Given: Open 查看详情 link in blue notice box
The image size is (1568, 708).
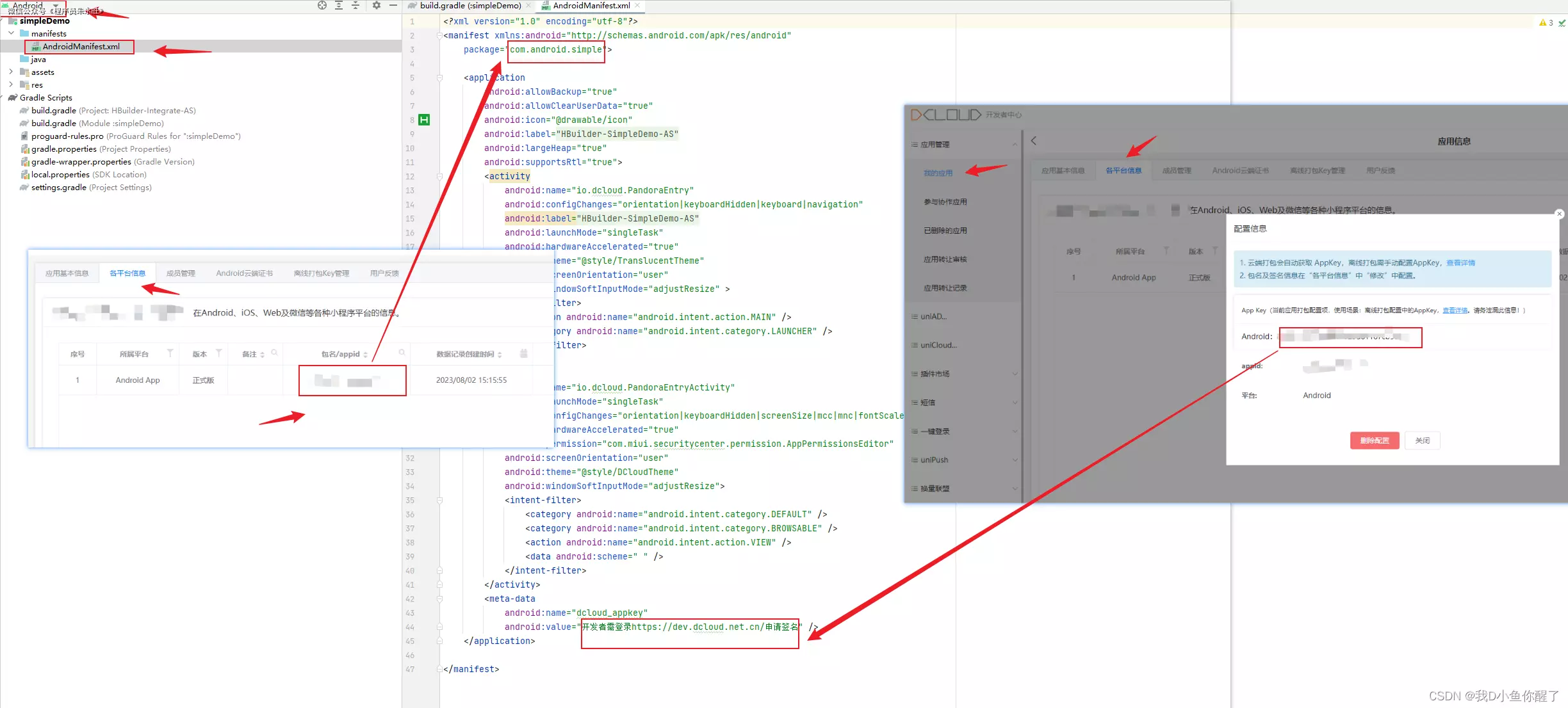Looking at the screenshot, I should (x=1460, y=263).
